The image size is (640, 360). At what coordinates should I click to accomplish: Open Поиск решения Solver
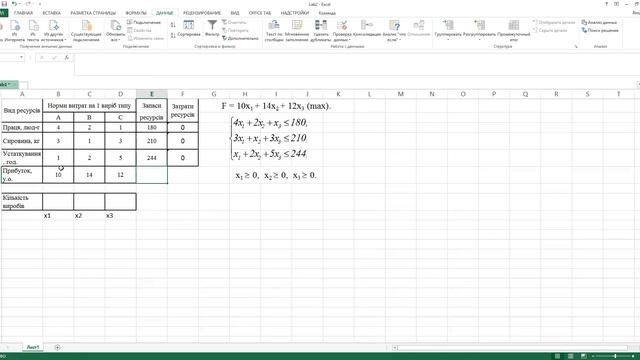coord(600,31)
